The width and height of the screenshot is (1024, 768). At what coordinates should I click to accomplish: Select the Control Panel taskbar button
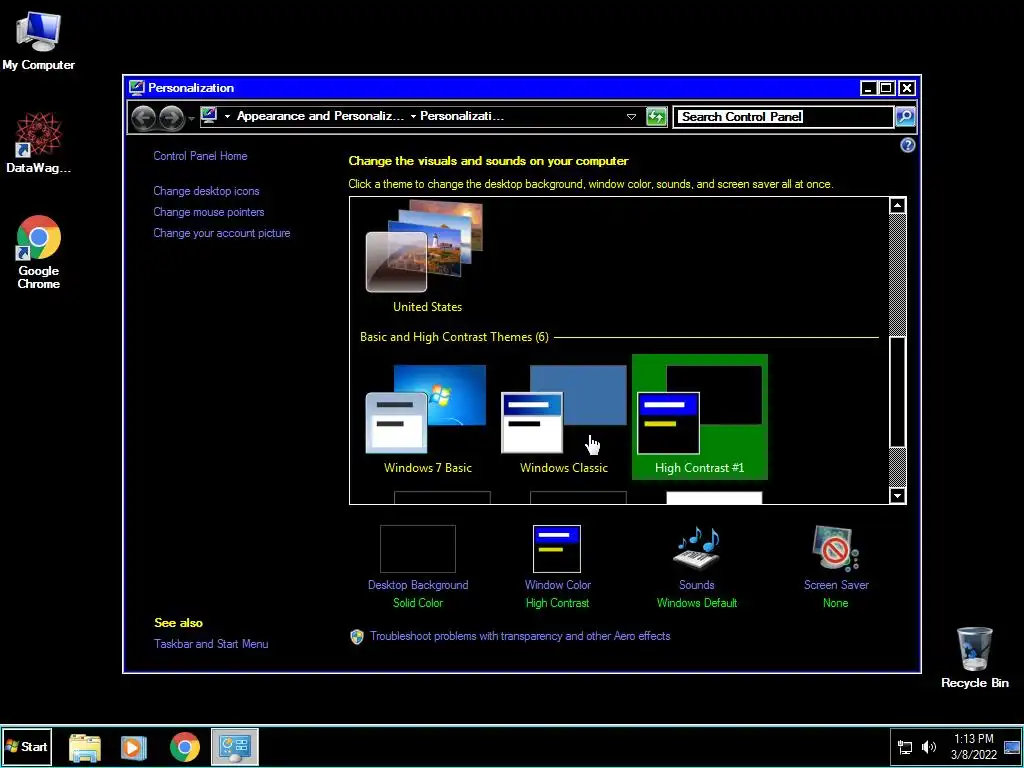pos(234,747)
